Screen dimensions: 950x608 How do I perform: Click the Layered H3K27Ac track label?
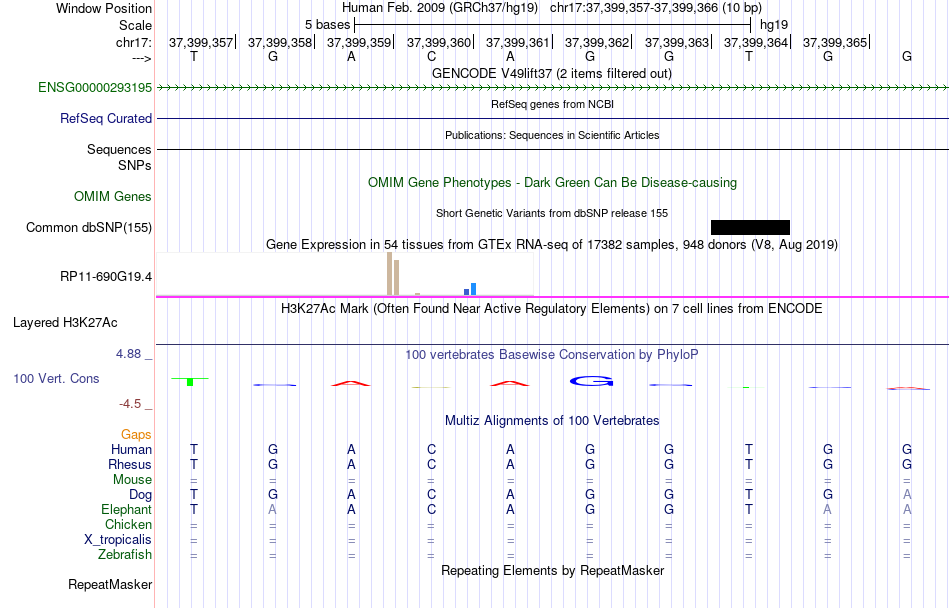(x=65, y=322)
